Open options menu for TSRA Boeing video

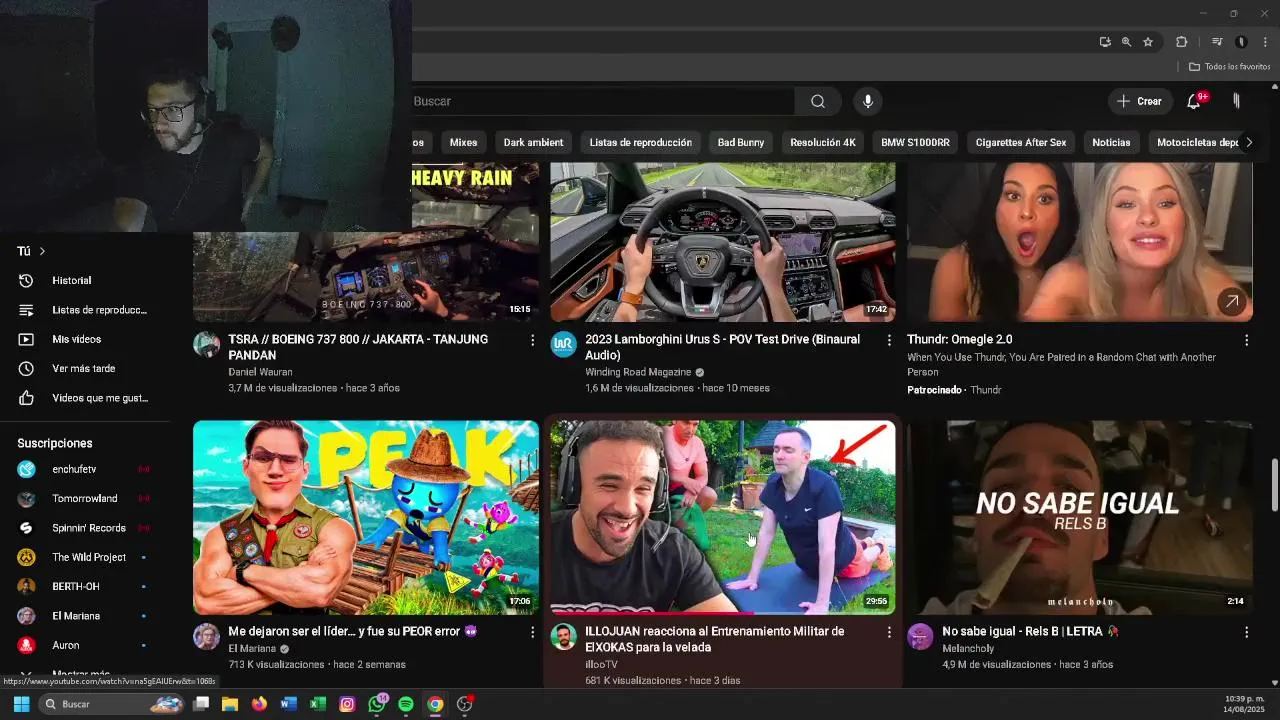(x=532, y=340)
